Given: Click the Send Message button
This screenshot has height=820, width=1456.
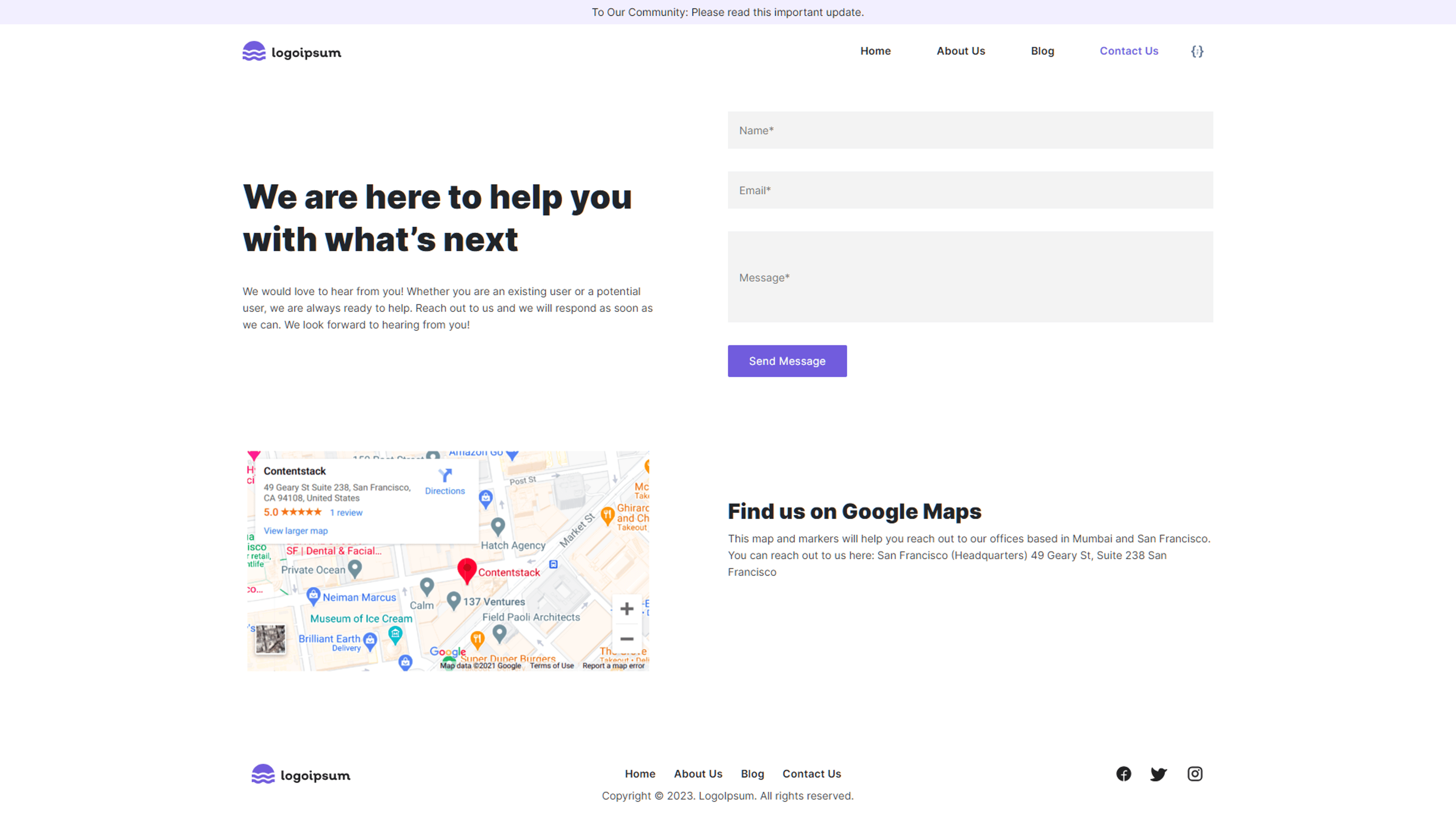Looking at the screenshot, I should pos(788,361).
